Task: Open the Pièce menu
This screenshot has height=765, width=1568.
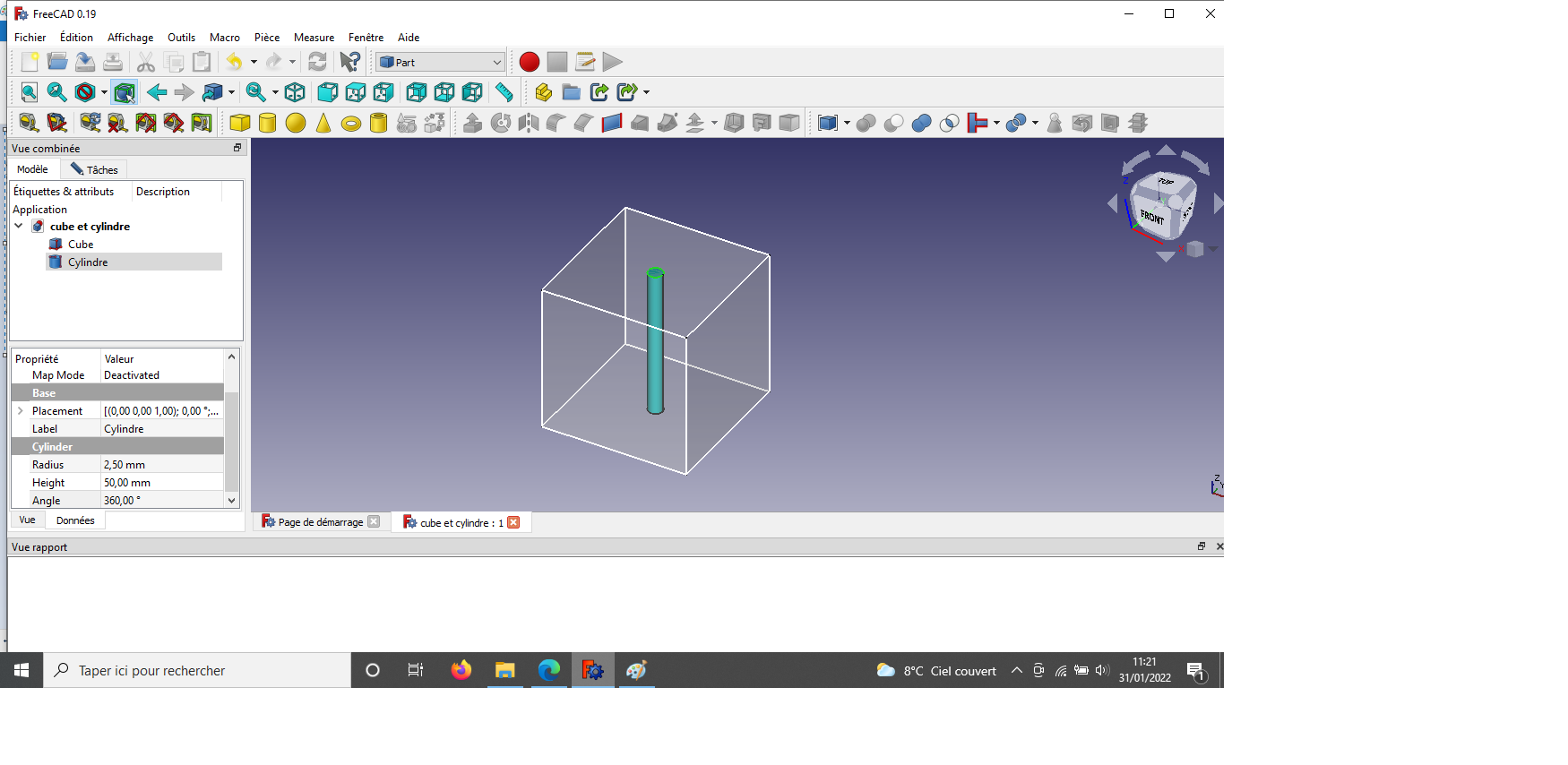Action: coord(266,38)
